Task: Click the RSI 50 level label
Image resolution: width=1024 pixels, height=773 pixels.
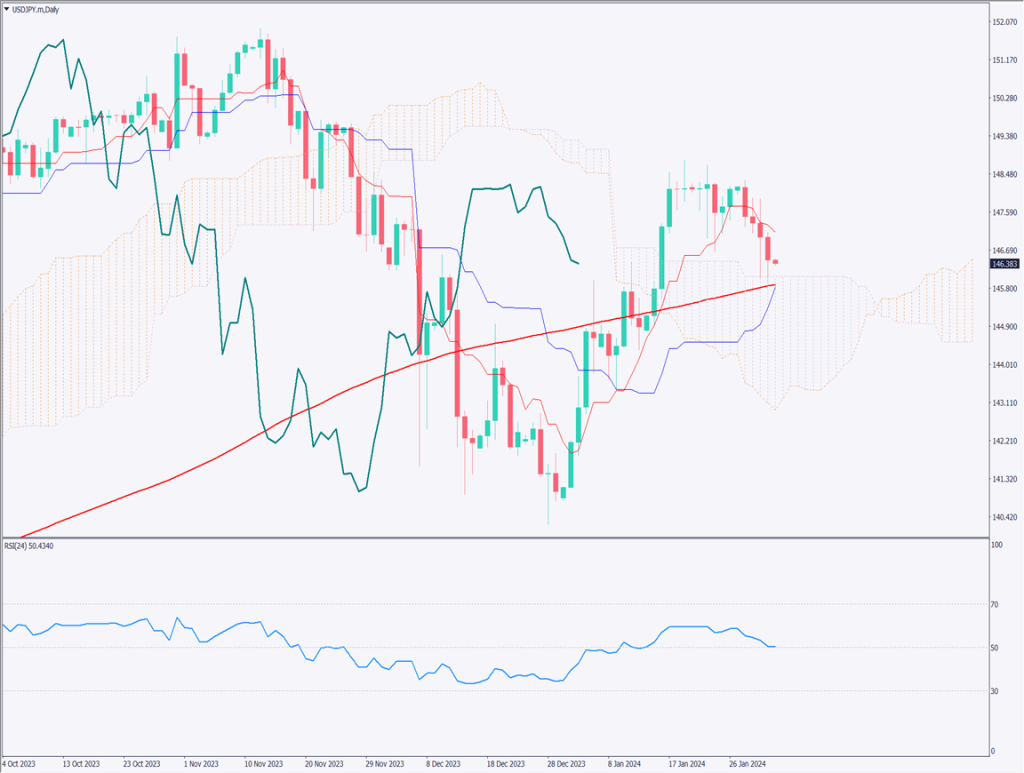Action: pyautogui.click(x=995, y=648)
